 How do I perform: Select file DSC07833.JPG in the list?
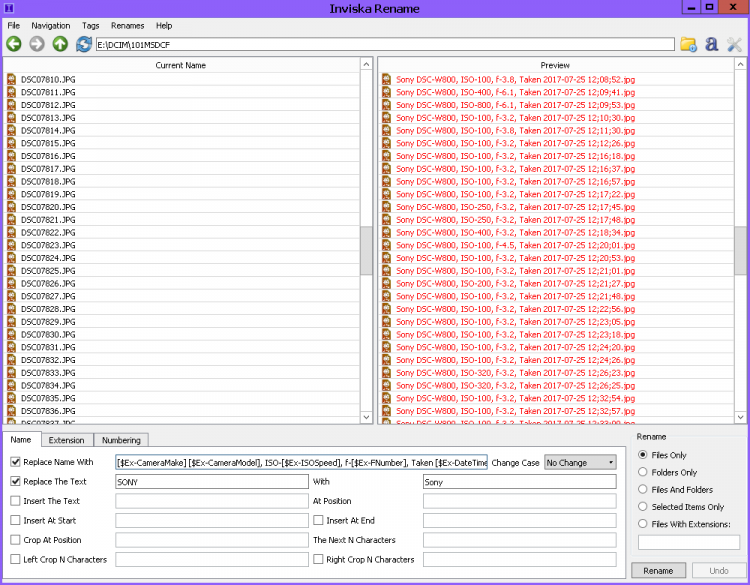[x=182, y=373]
